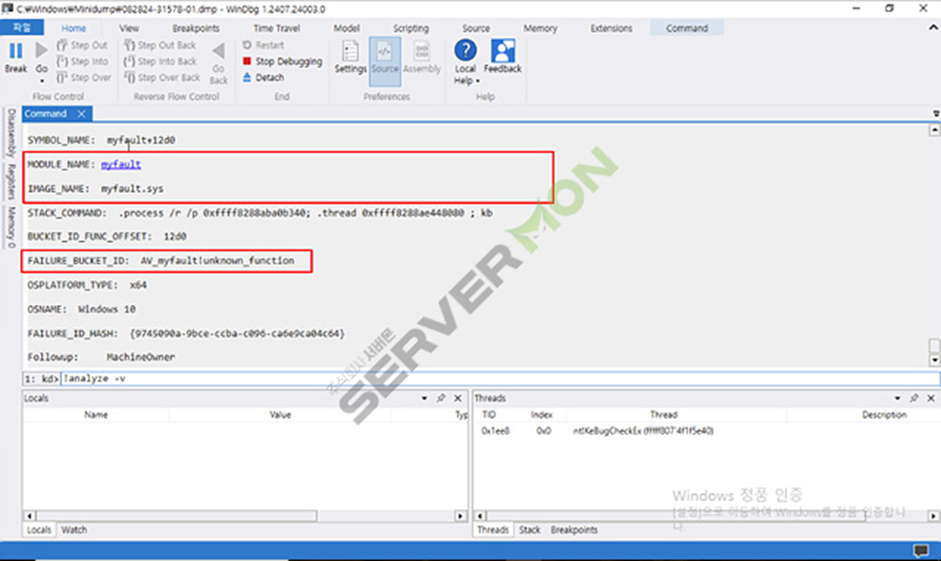Open the Memory 0 side panel
The image size is (941, 561).
10,226
